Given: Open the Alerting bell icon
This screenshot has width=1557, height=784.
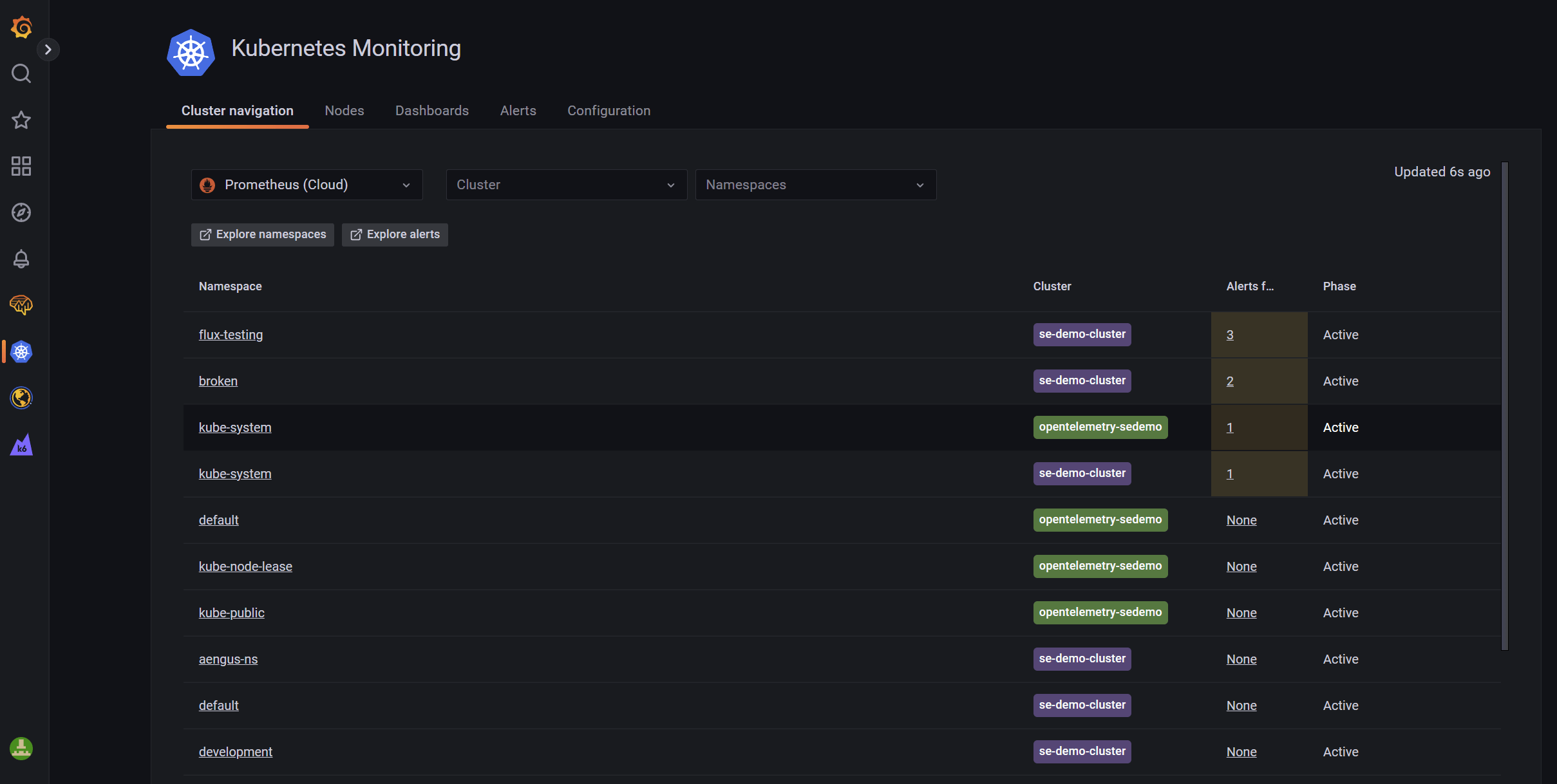Looking at the screenshot, I should point(21,259).
